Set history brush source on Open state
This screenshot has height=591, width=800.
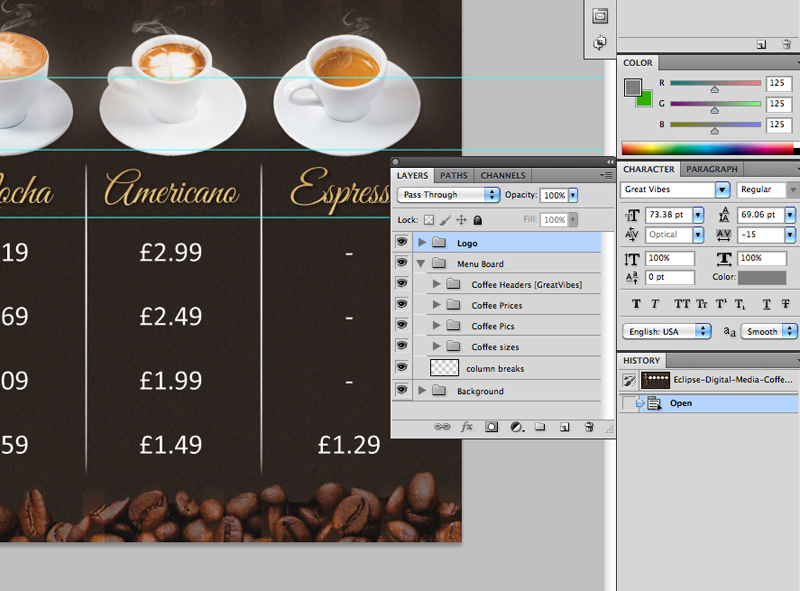(629, 403)
